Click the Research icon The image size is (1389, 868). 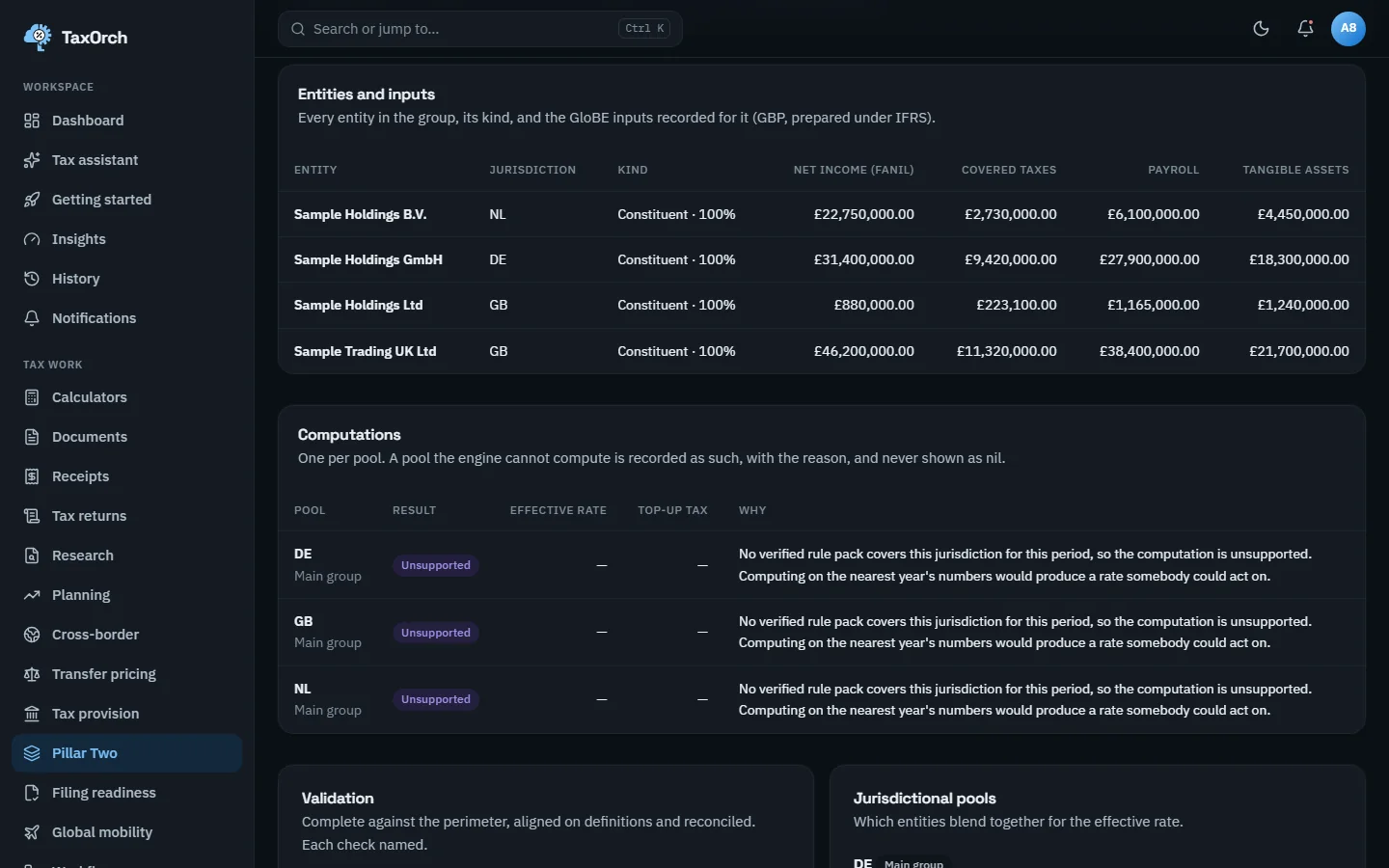(x=32, y=556)
